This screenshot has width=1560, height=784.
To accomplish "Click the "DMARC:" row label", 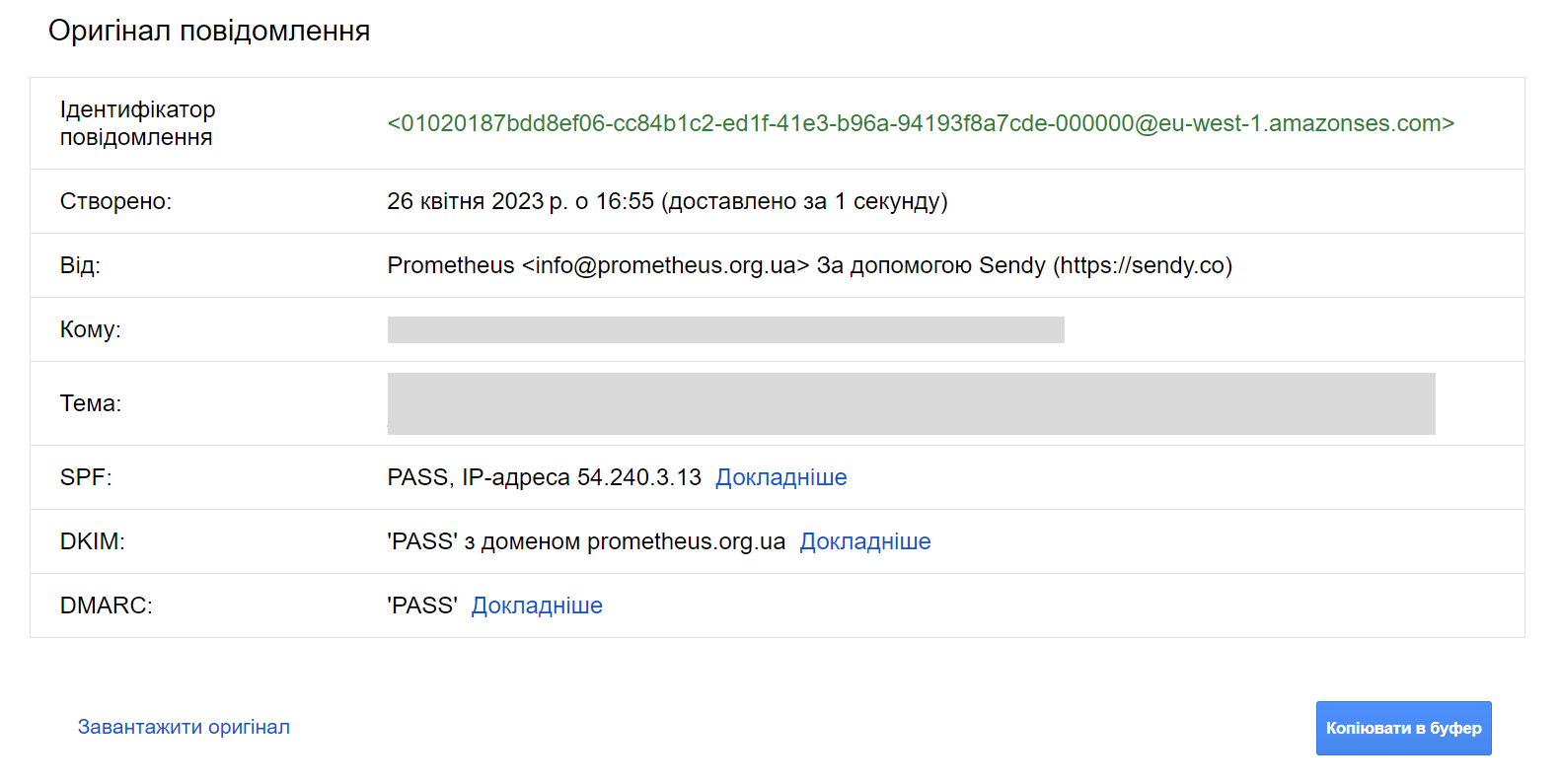I will tap(106, 606).
